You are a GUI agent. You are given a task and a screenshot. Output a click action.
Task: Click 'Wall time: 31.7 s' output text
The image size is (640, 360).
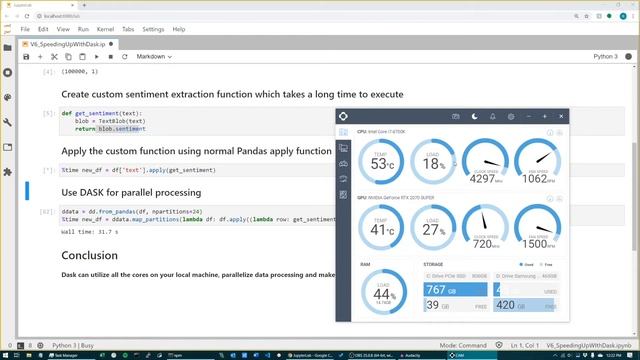click(x=89, y=232)
